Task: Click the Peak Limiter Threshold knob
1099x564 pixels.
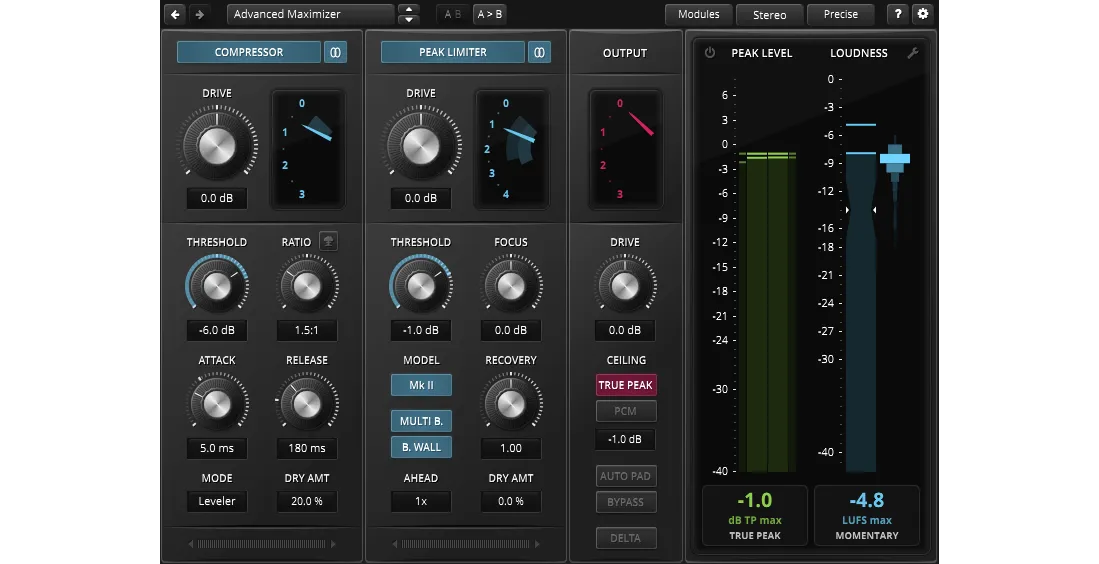Action: (421, 285)
